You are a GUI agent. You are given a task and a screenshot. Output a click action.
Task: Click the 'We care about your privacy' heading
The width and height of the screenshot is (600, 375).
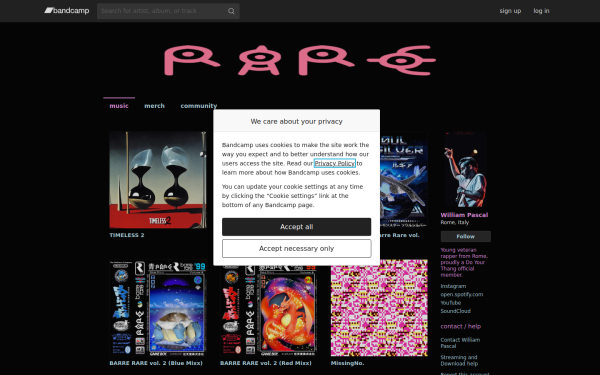pos(297,121)
